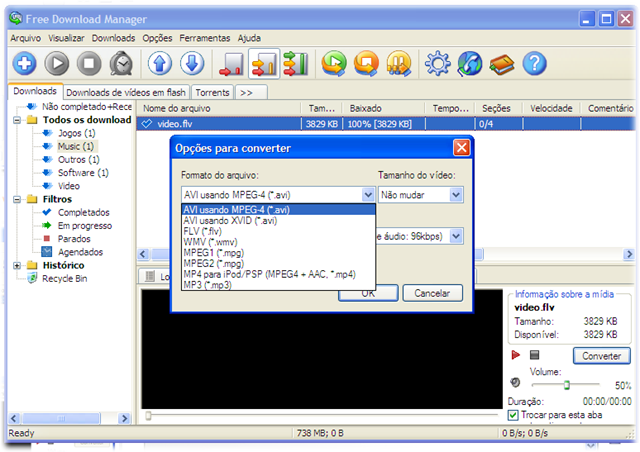The image size is (640, 452).
Task: Click the volume speaker mute icon
Action: click(515, 382)
